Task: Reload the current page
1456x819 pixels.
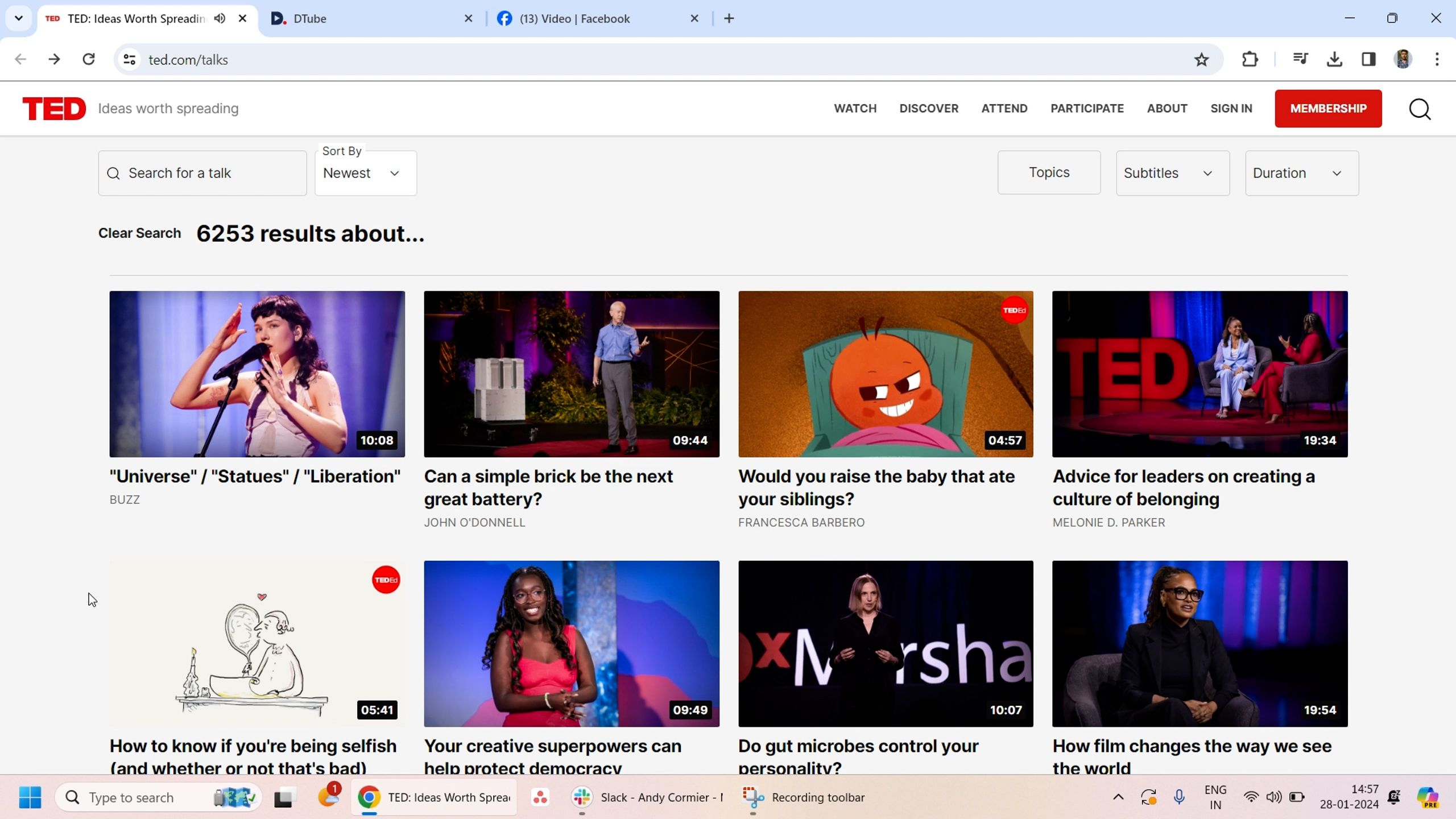Action: pos(89,60)
